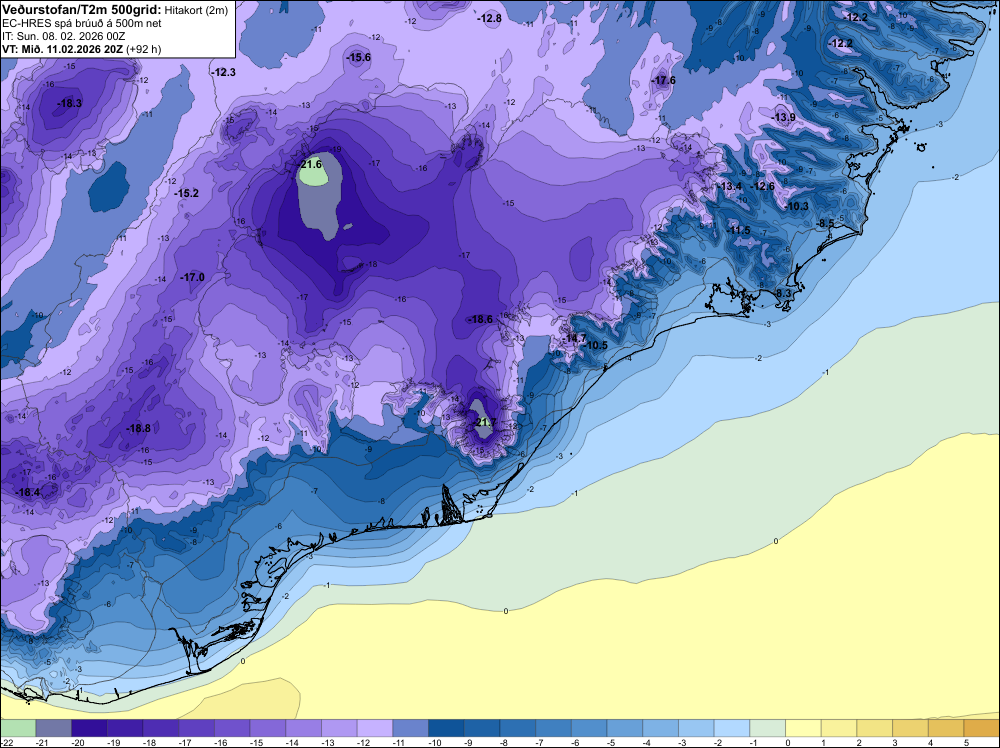Click the -10.5 temperature label
The height and width of the screenshot is (748, 1000).
pos(596,346)
